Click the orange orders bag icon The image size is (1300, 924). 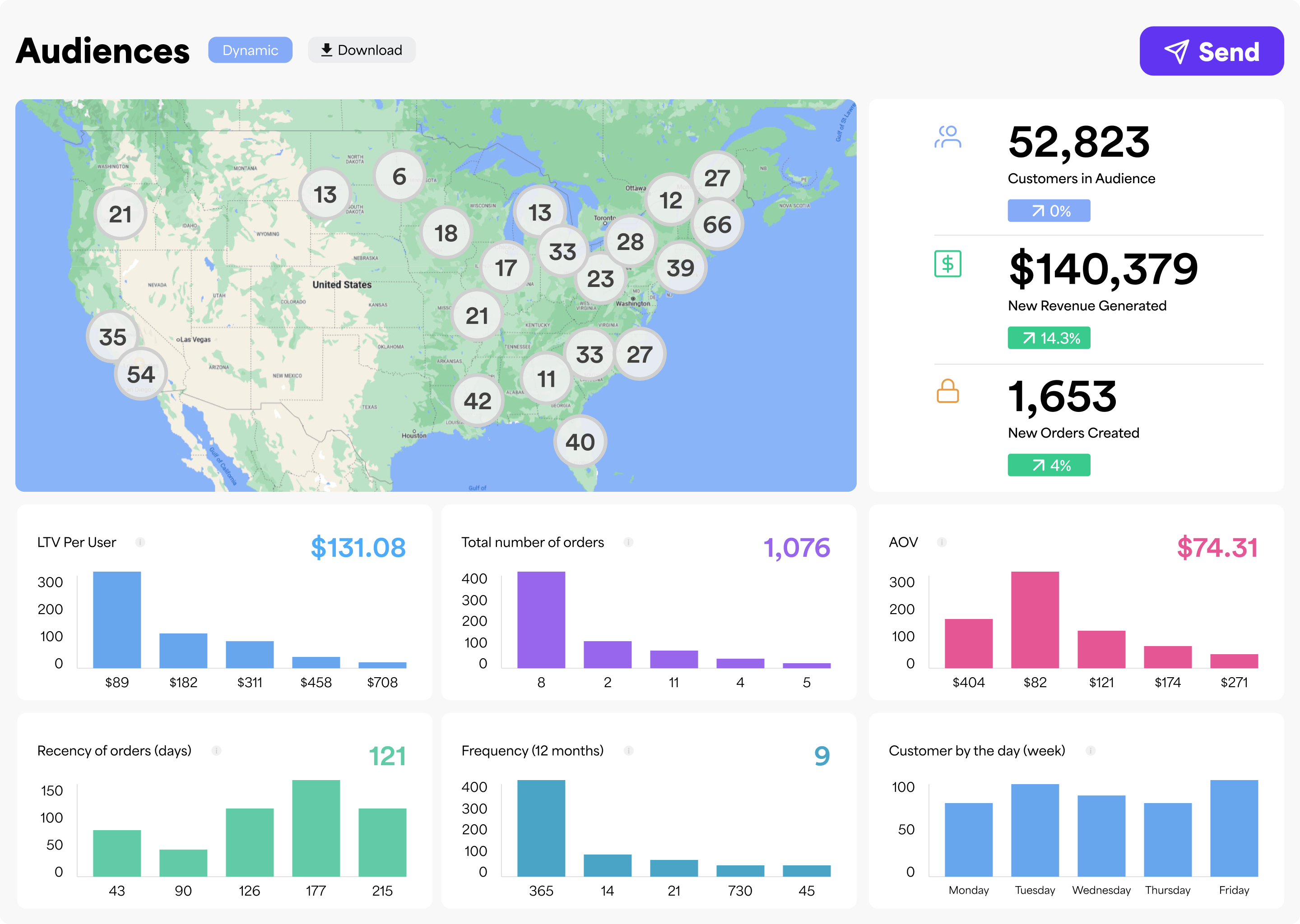947,392
